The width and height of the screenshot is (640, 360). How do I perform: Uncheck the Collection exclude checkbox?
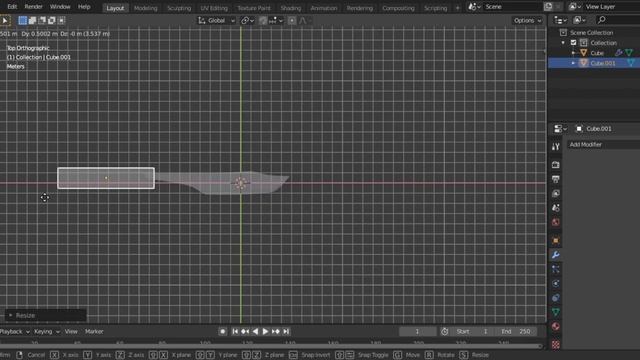[x=573, y=43]
